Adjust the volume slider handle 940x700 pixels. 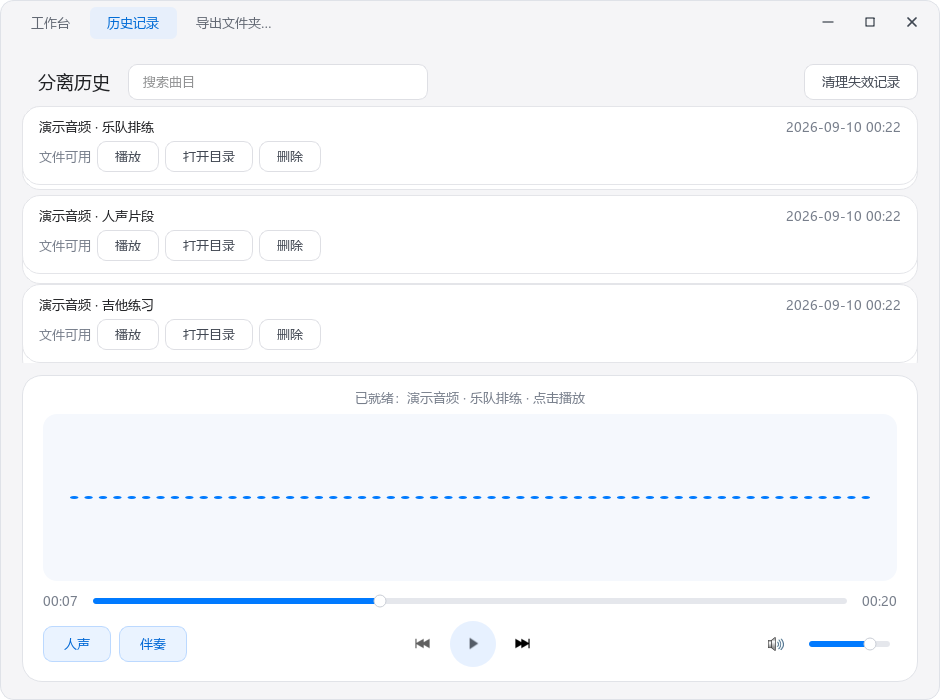click(869, 644)
